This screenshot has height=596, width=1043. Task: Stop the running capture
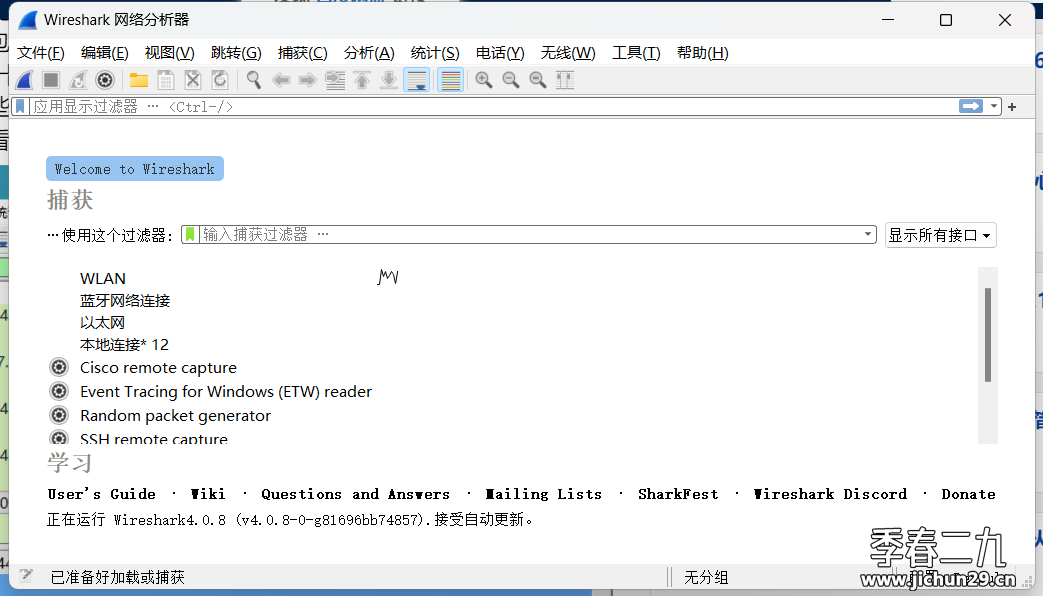click(x=52, y=79)
